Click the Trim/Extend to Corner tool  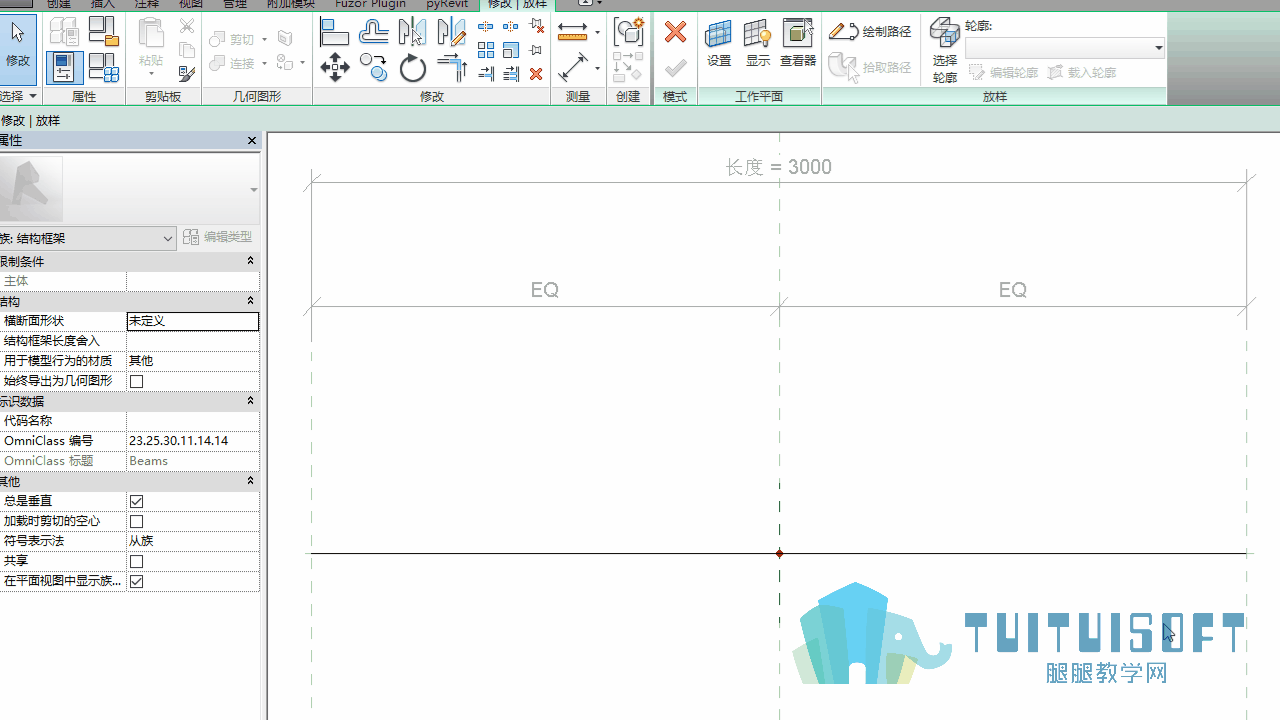click(451, 68)
